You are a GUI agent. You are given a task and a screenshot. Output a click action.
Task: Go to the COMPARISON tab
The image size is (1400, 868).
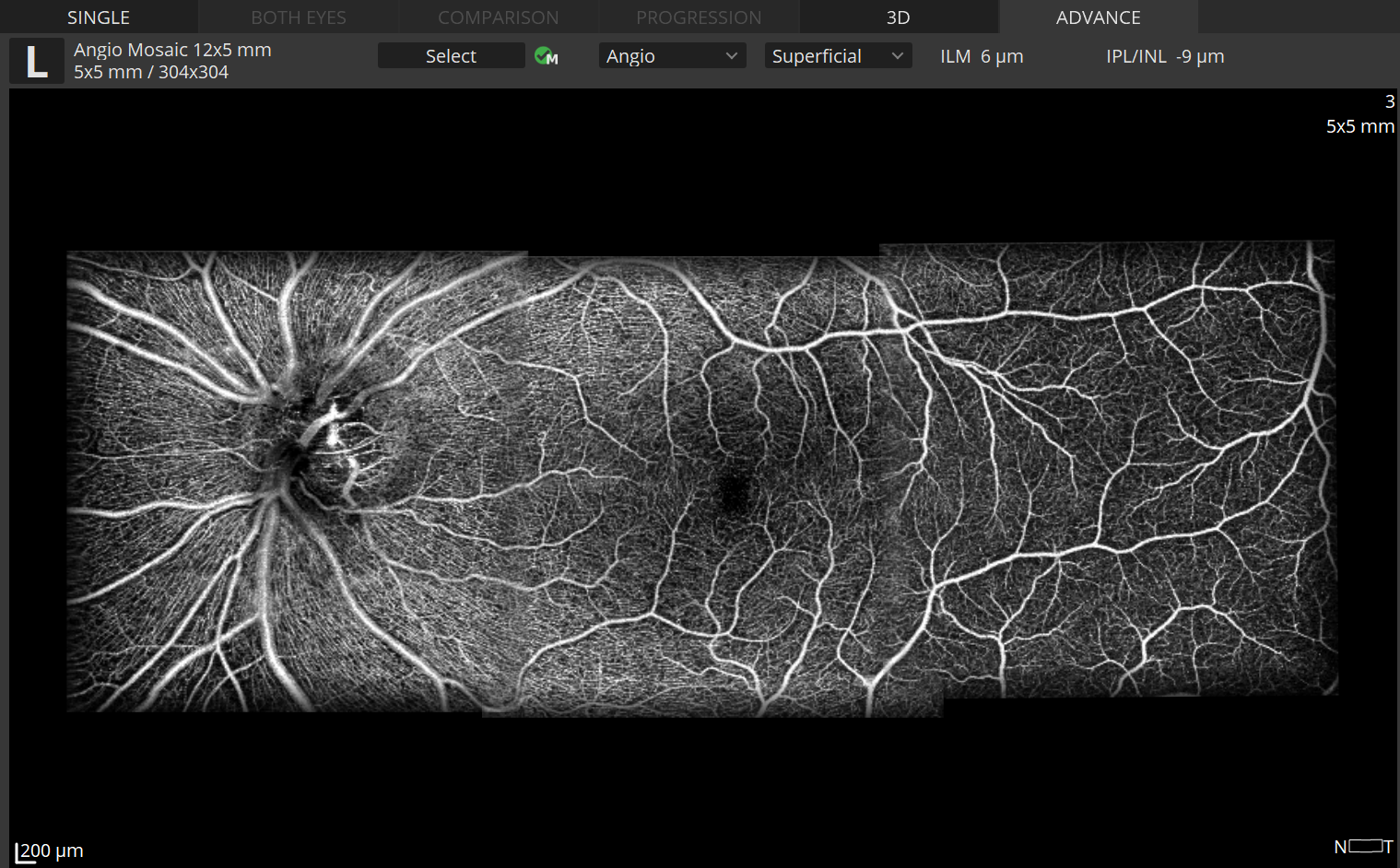coord(498,18)
